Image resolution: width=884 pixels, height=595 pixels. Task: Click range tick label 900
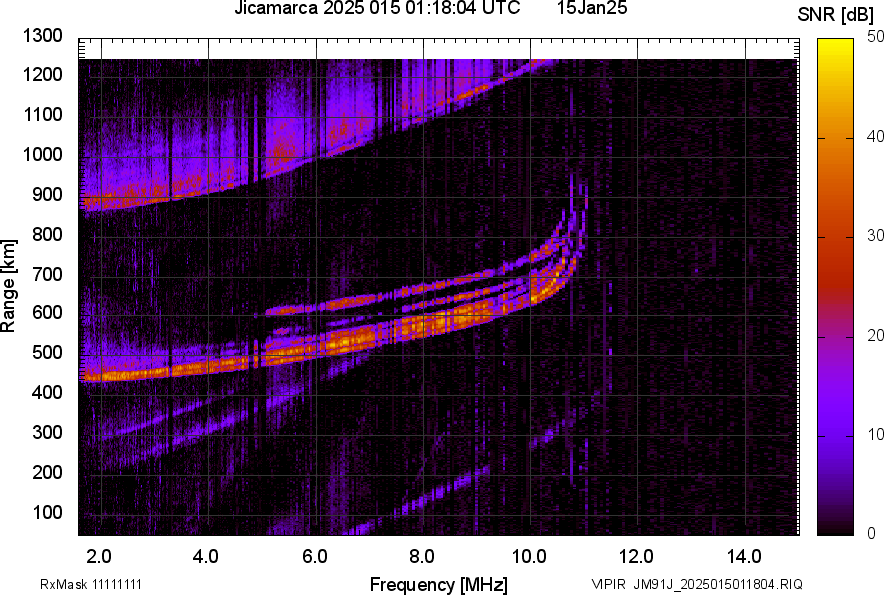tap(47, 194)
